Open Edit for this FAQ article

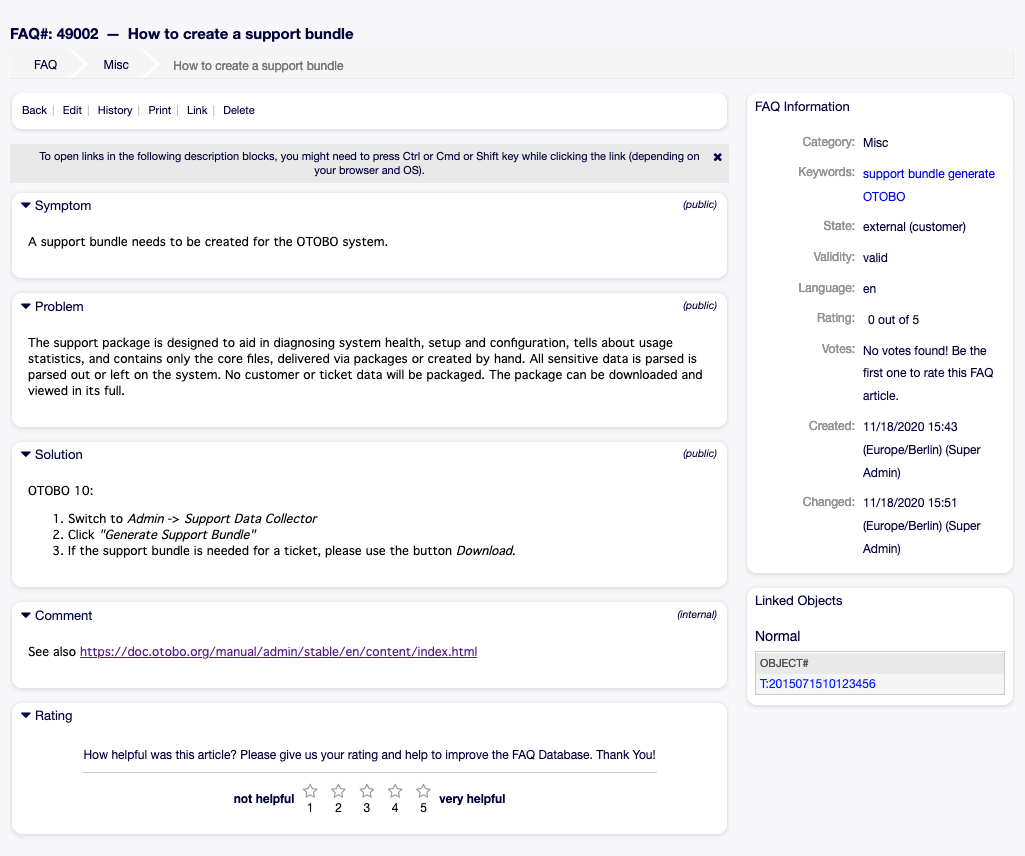coord(72,111)
